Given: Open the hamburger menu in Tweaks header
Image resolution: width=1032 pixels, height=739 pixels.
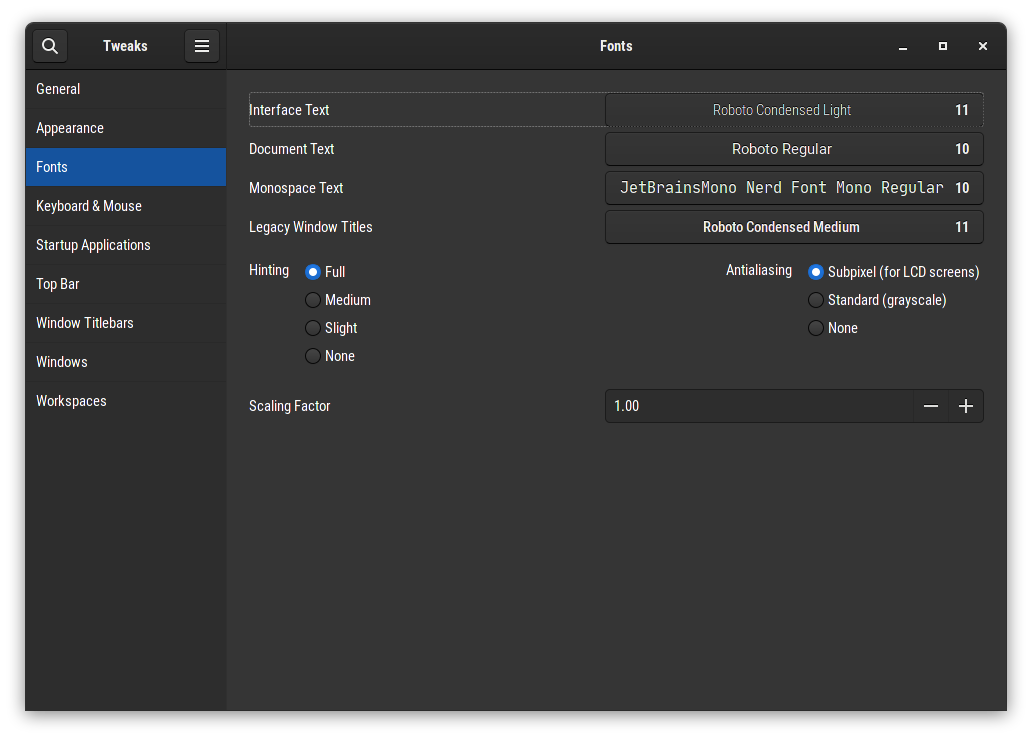Looking at the screenshot, I should tap(202, 46).
